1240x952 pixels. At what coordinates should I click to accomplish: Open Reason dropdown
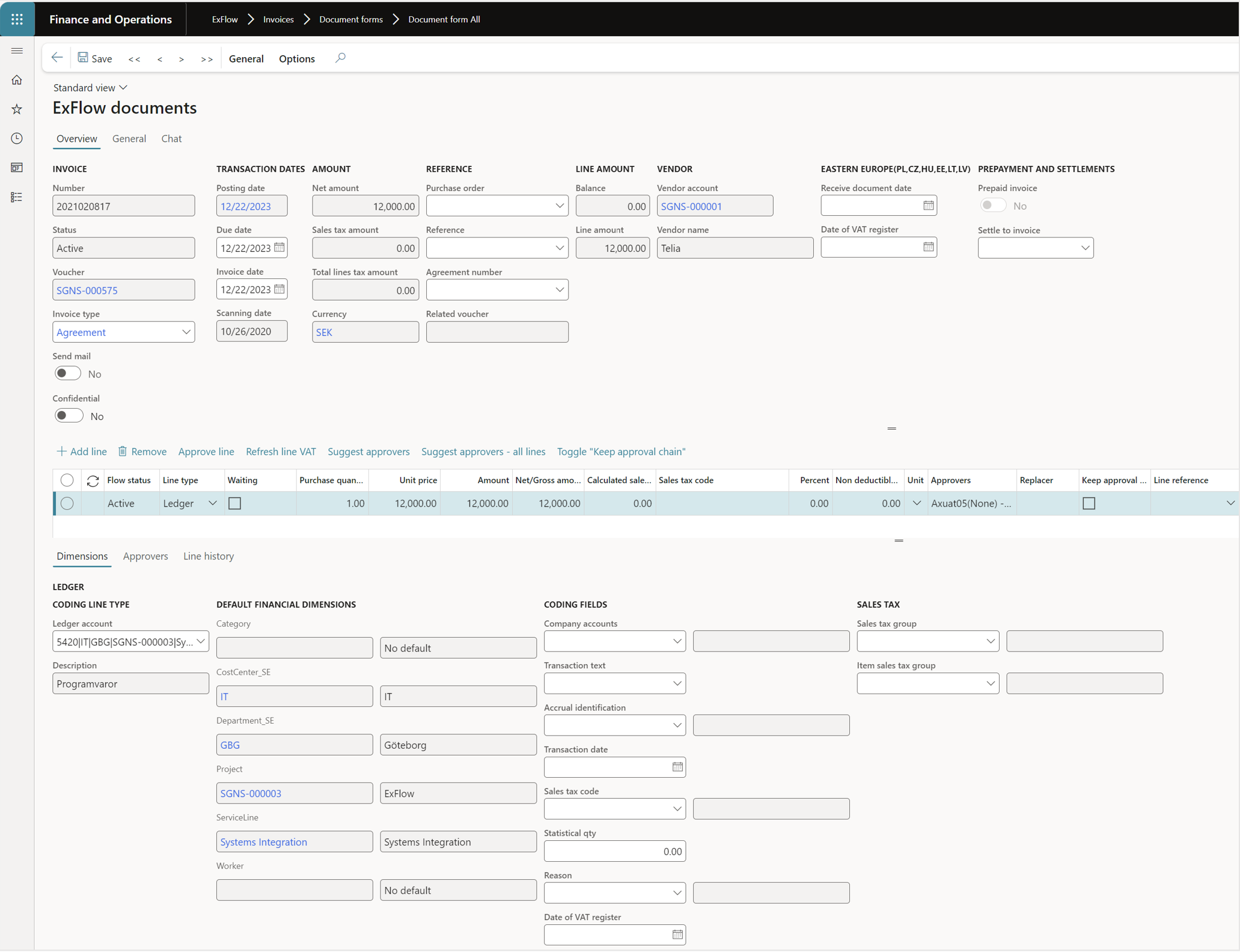click(677, 893)
